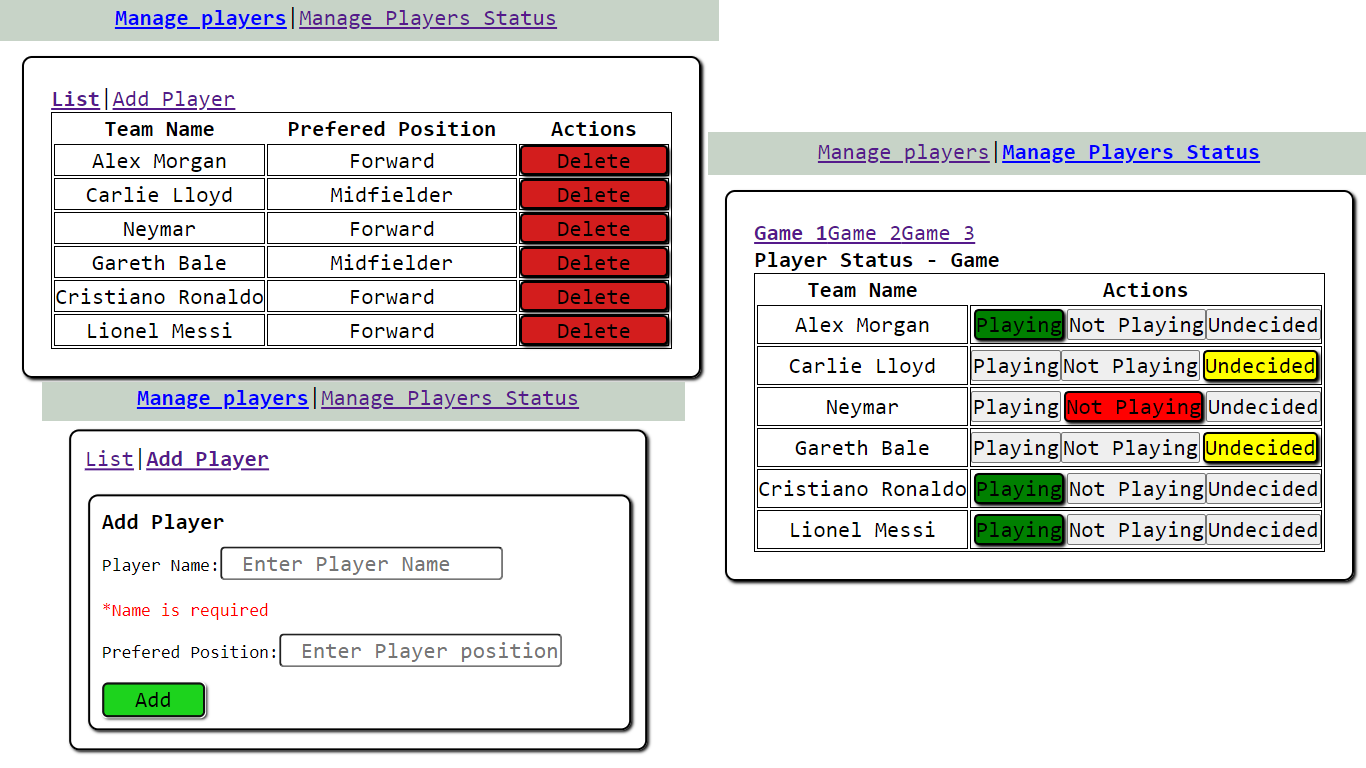Delete player Neymar
Image resolution: width=1366 pixels, height=768 pixels.
tap(593, 228)
